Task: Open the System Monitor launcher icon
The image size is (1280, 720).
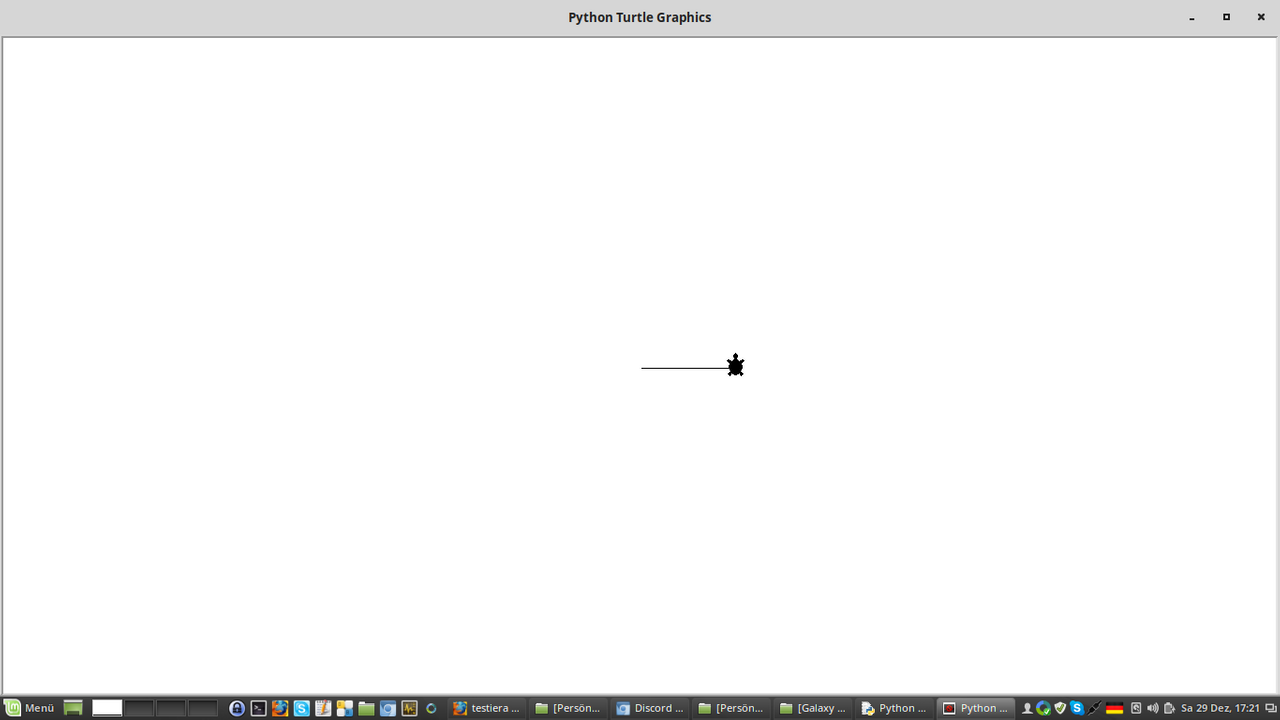Action: 409,708
